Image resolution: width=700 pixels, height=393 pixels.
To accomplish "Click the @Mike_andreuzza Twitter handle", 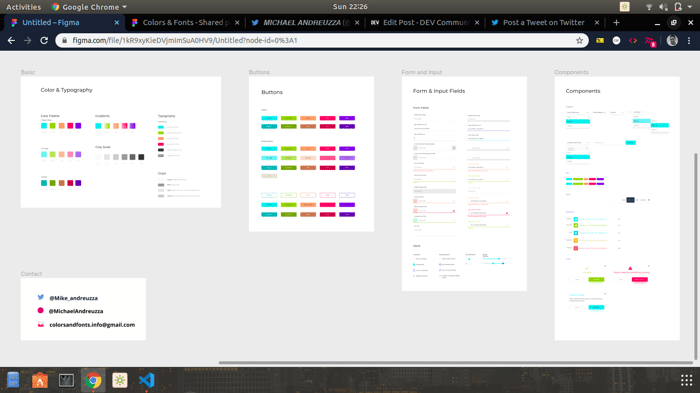I will (73, 298).
